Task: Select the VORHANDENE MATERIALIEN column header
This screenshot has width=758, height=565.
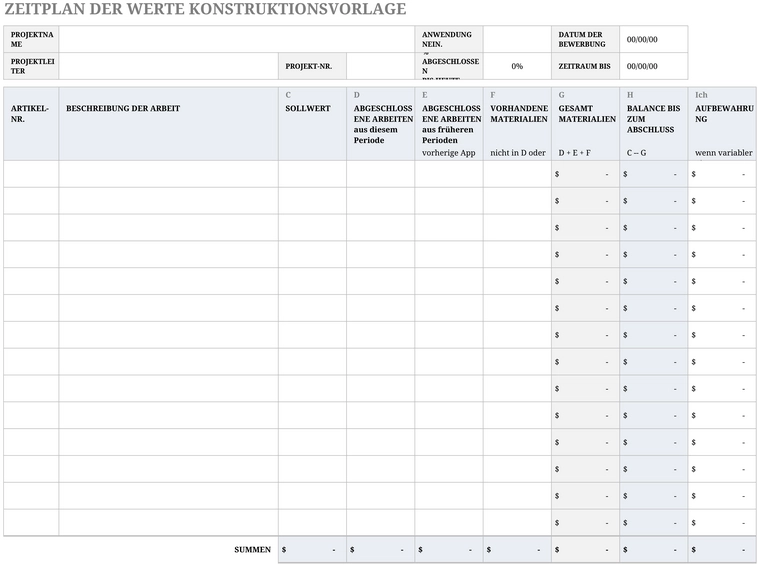Action: pyautogui.click(x=517, y=124)
